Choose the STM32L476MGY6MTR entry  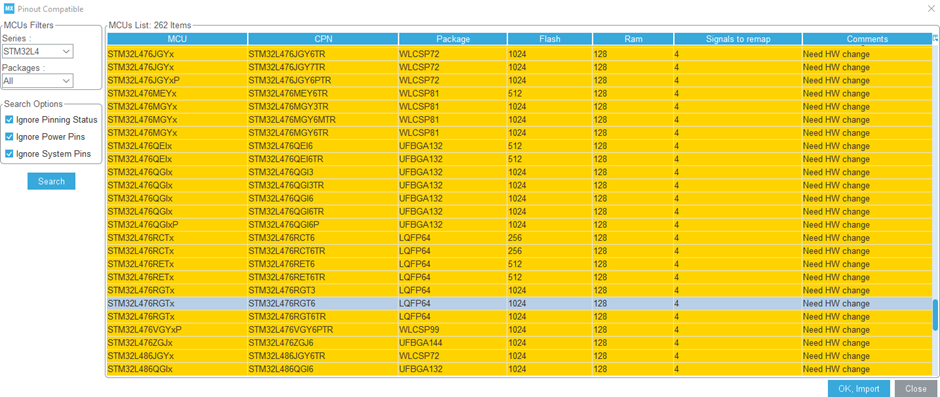click(520, 120)
